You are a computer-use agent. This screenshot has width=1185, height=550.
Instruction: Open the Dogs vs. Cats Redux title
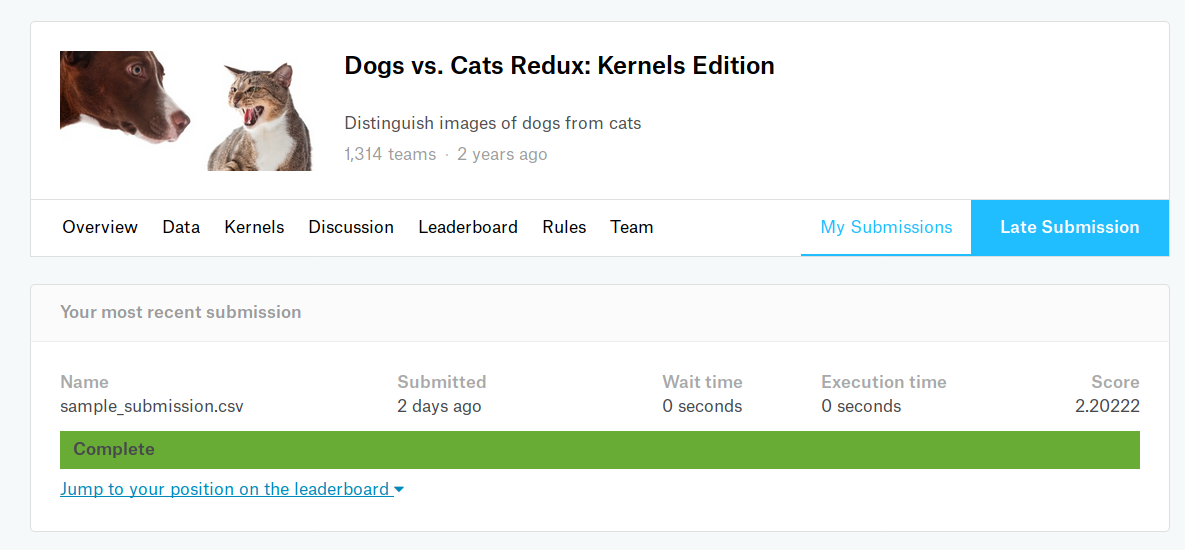[559, 66]
